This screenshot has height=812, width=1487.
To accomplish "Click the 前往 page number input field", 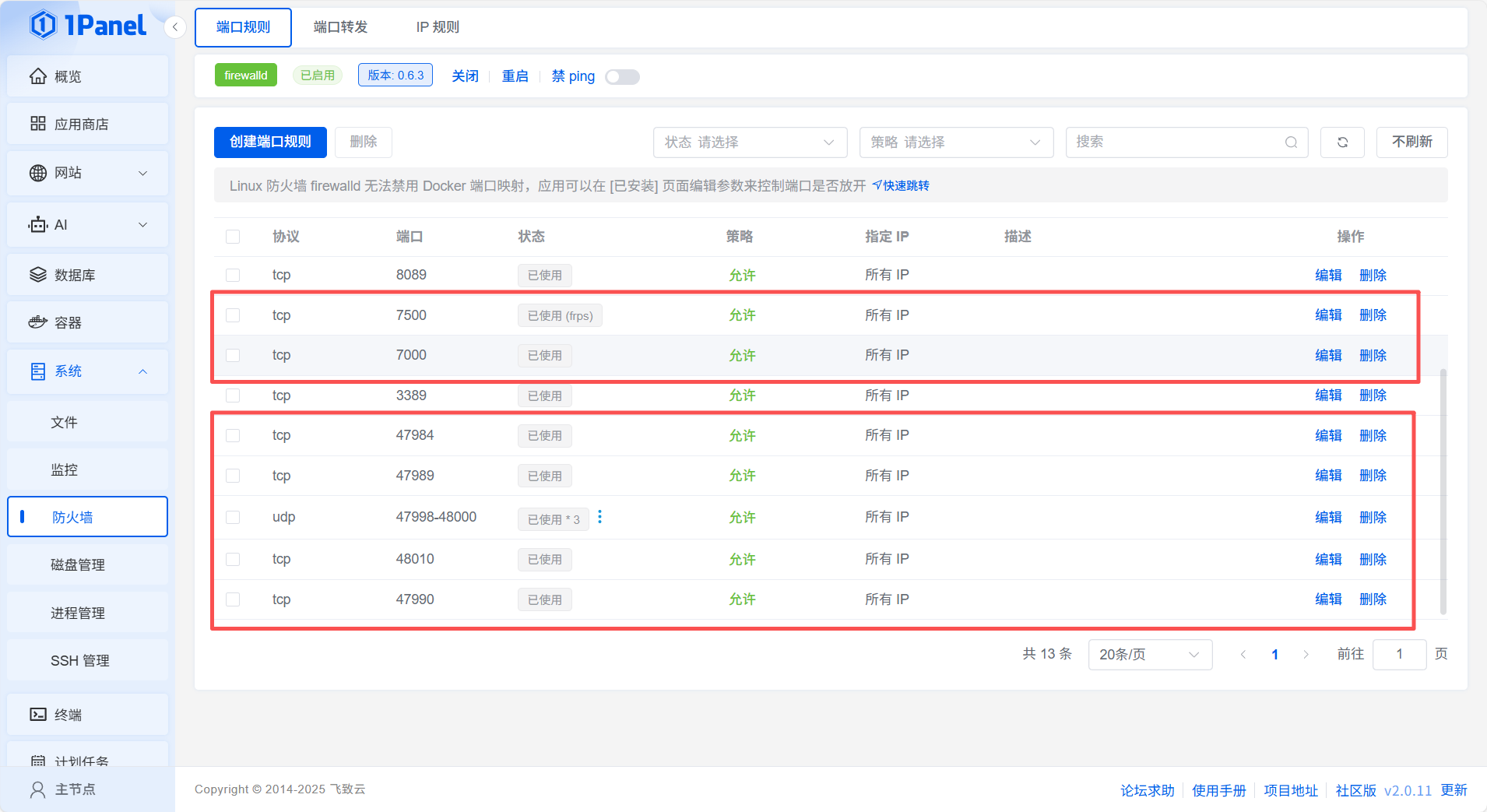I will click(1399, 655).
